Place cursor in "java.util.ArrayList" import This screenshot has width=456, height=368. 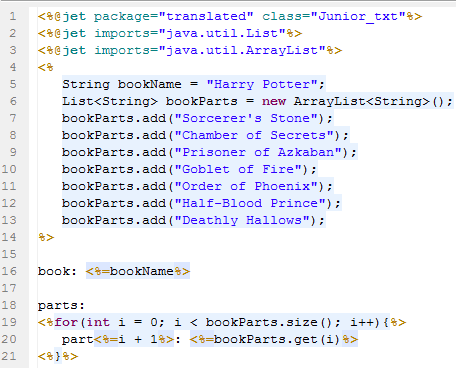click(242, 50)
